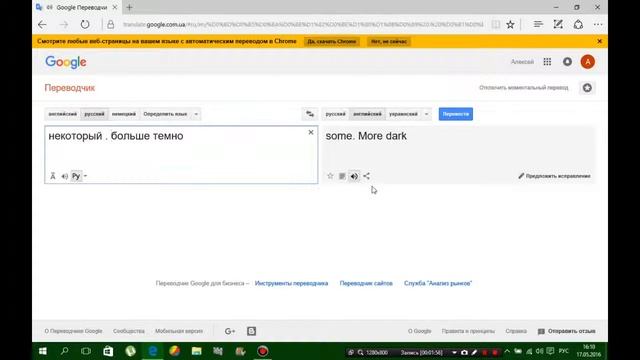This screenshot has width=640, height=360.
Task: Open the Phrasebook star button
Action: [587, 88]
